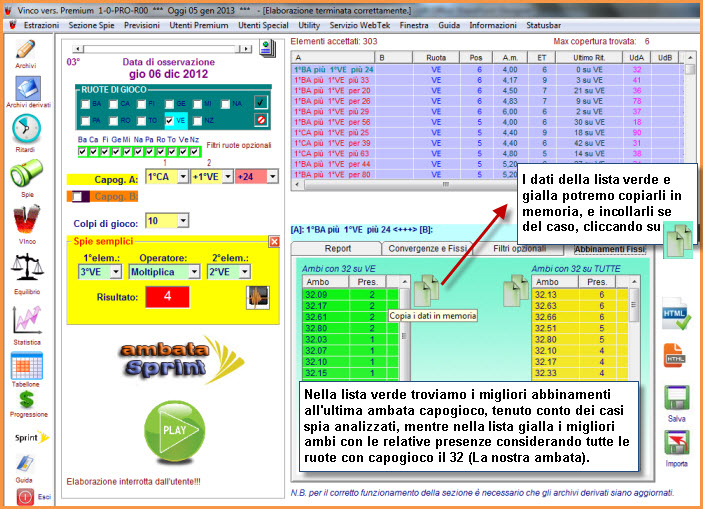703x509 pixels.
Task: Toggle the NZ wheel checkbox
Action: click(197, 121)
